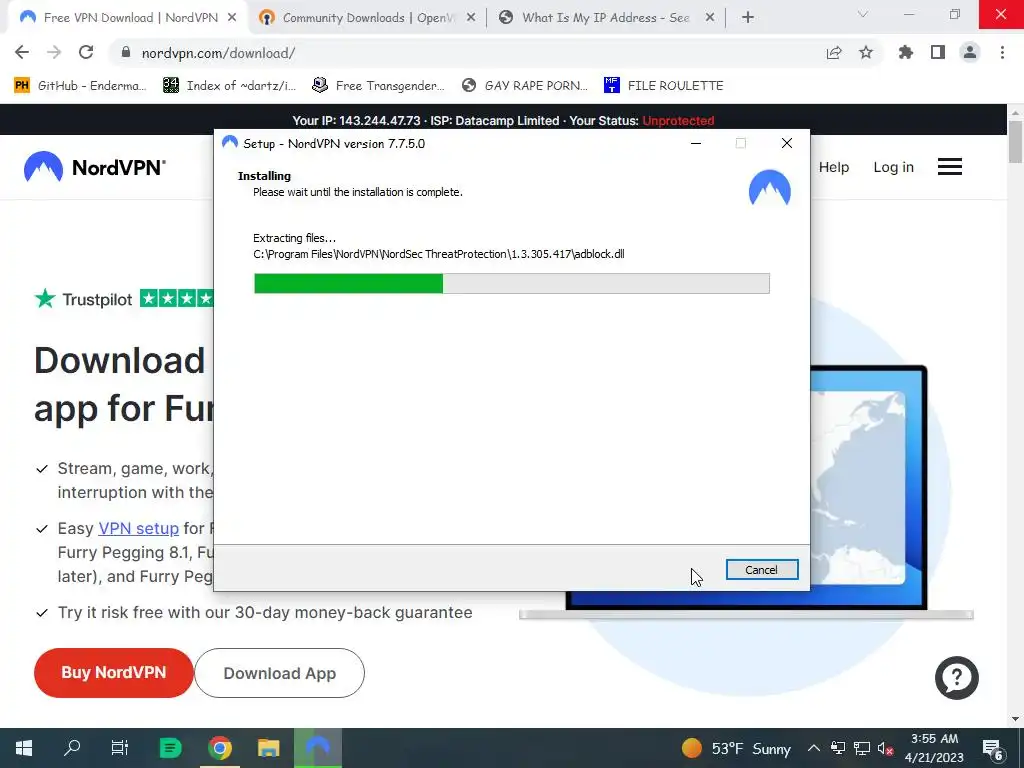Open the Chrome profile avatar
Screen dimensions: 1024x768
[x=970, y=53]
